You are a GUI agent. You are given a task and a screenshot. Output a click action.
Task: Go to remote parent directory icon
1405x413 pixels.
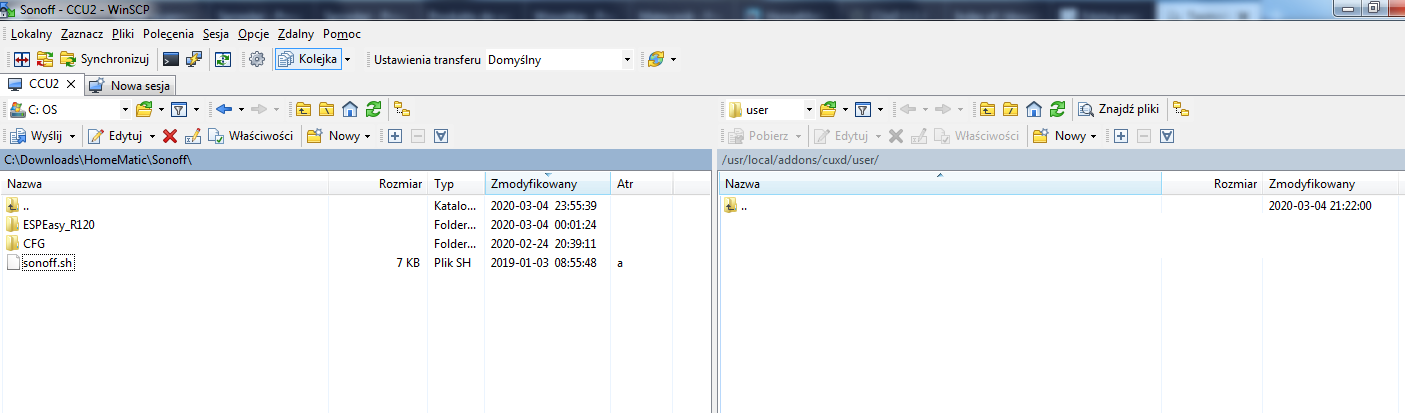988,109
